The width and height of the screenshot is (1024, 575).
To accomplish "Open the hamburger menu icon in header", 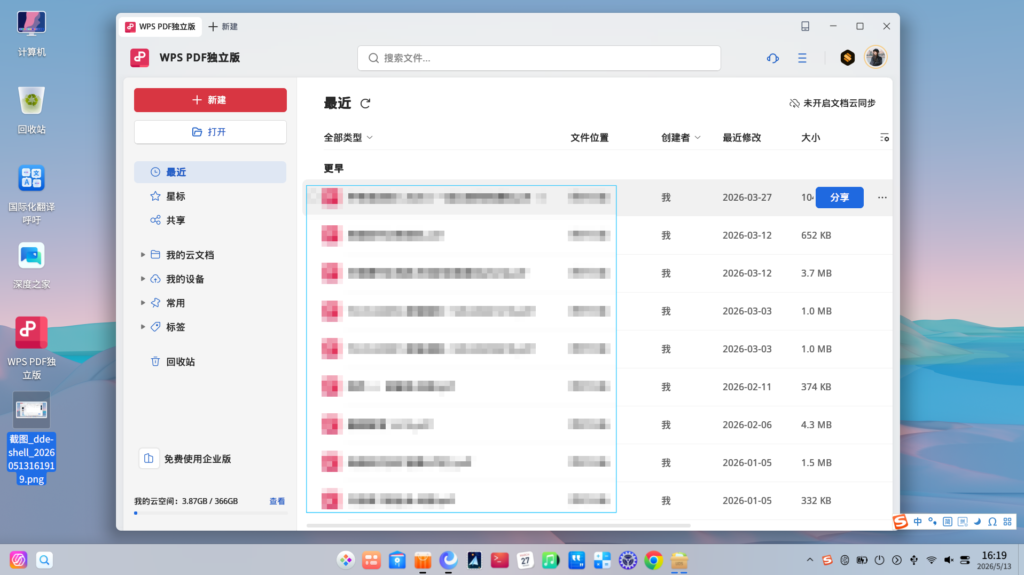I will (x=802, y=58).
